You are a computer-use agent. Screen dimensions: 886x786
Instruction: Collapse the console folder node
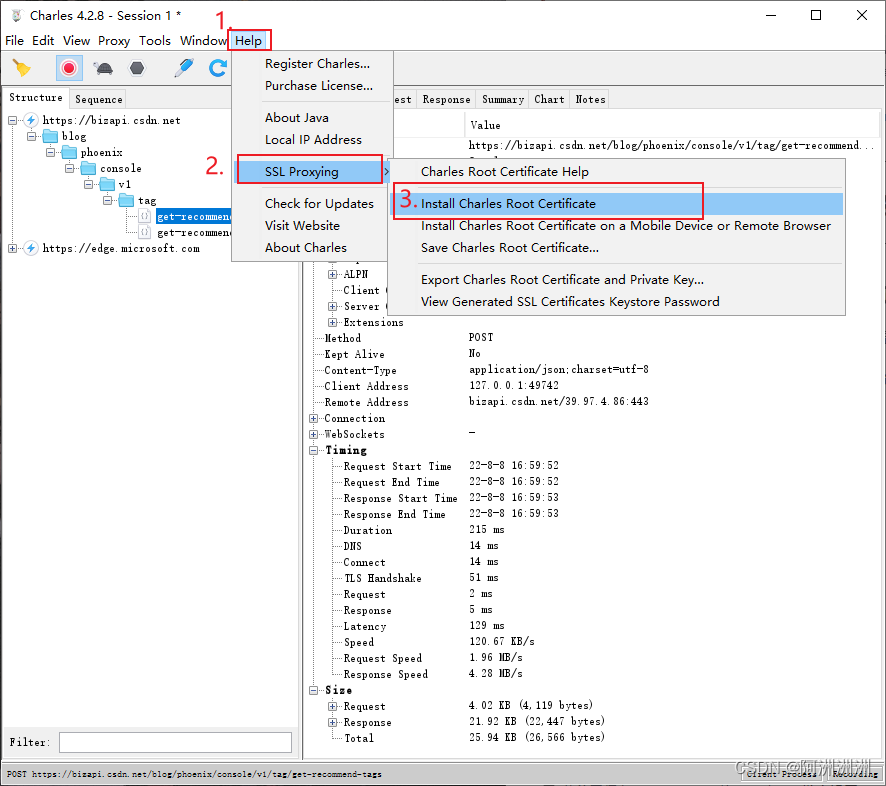tap(69, 168)
